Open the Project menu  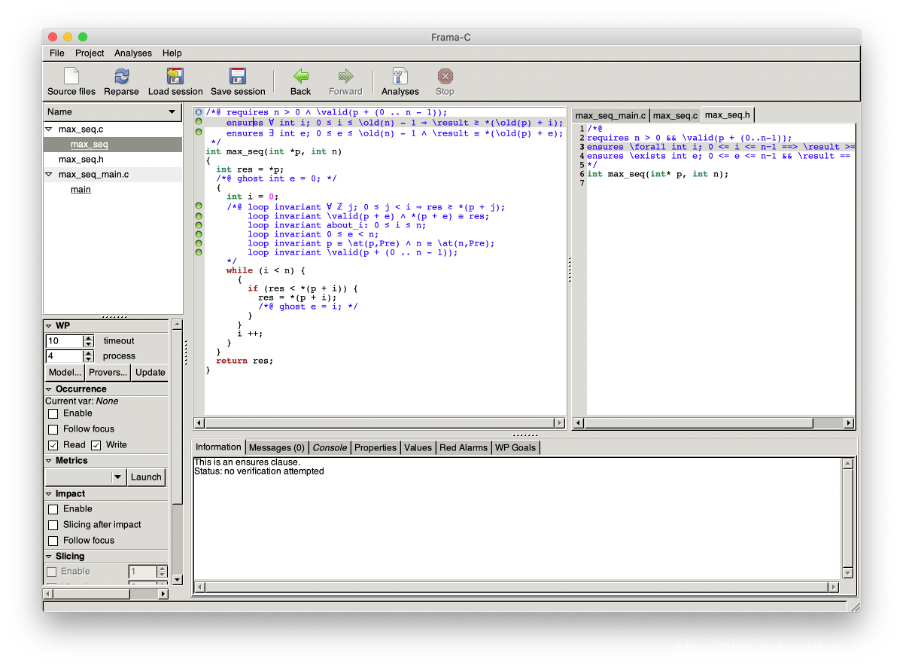(89, 53)
